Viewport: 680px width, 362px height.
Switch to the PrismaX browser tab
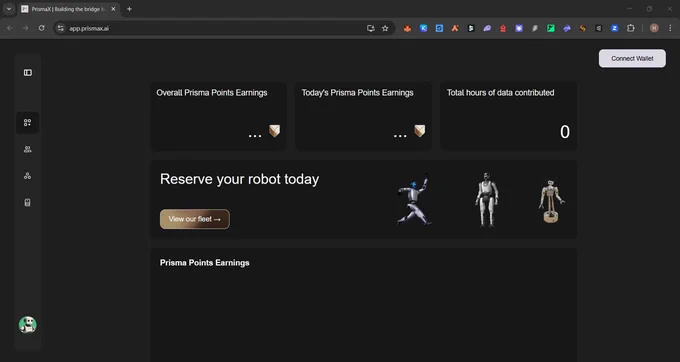point(69,9)
